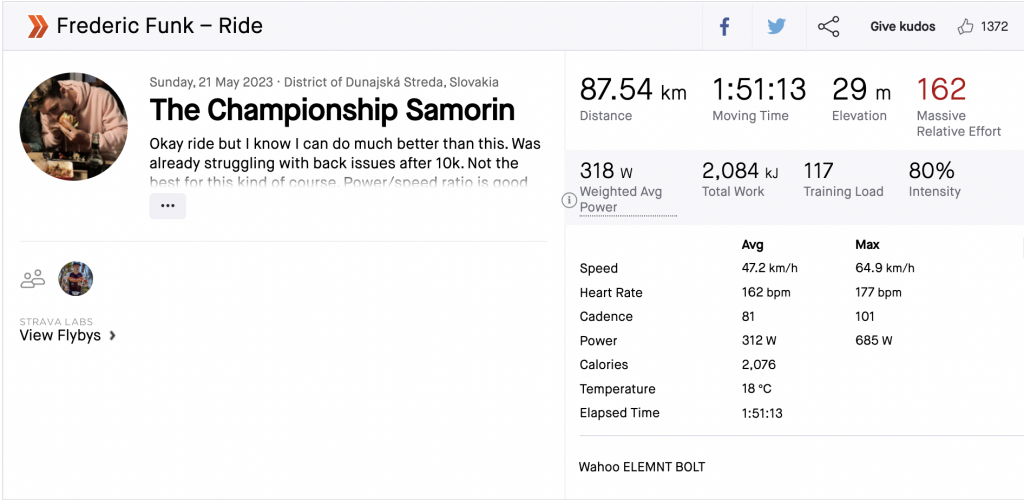Share the ride on Facebook
Image resolution: width=1024 pixels, height=500 pixels.
(x=725, y=27)
